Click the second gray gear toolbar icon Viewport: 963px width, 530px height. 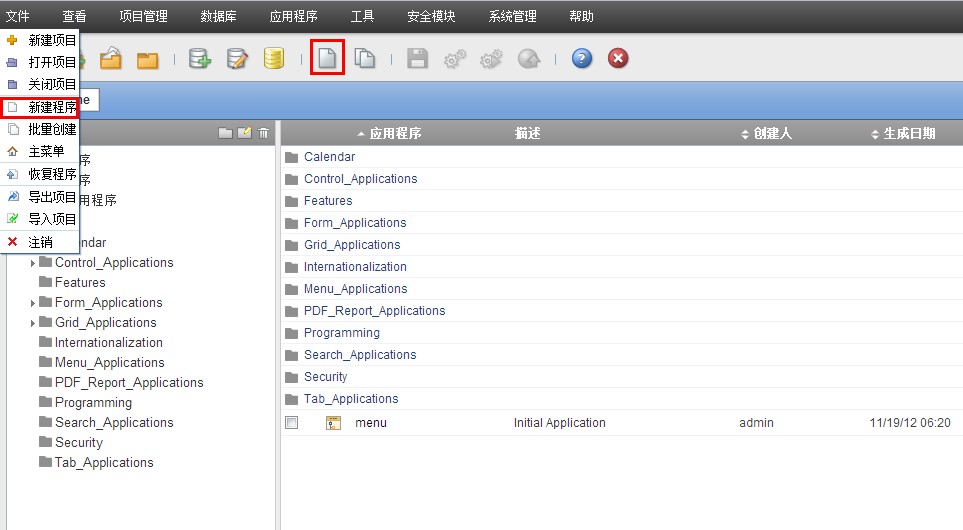(491, 58)
